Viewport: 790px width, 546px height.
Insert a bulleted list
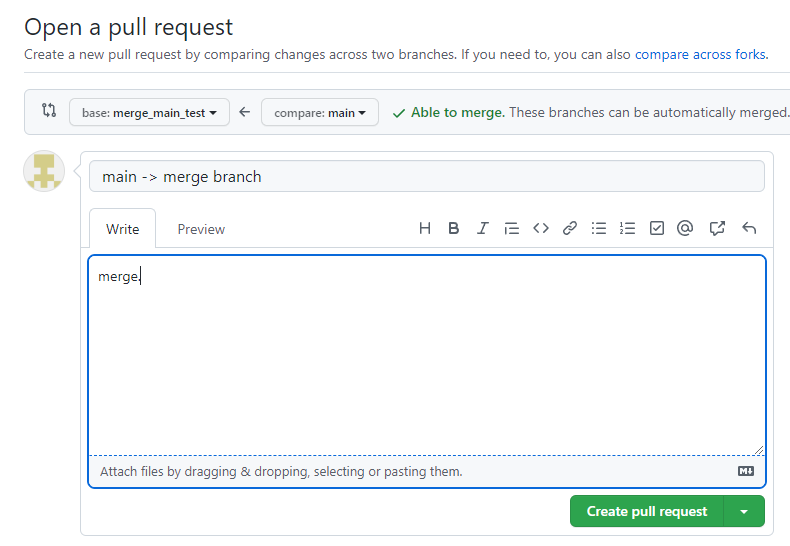pyautogui.click(x=599, y=229)
